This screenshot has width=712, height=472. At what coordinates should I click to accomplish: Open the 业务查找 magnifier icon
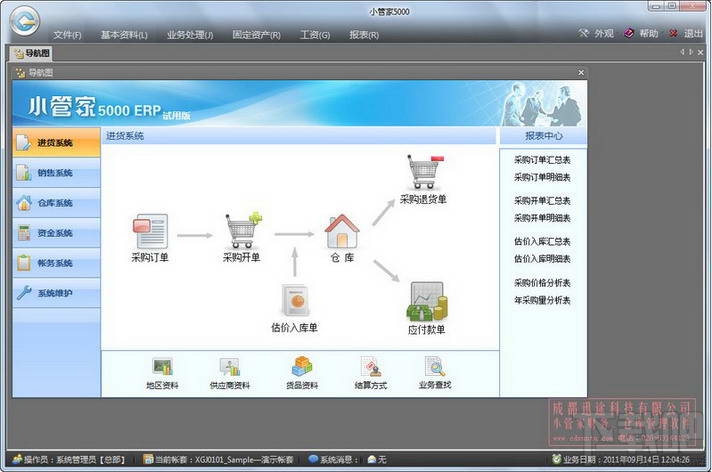435,366
